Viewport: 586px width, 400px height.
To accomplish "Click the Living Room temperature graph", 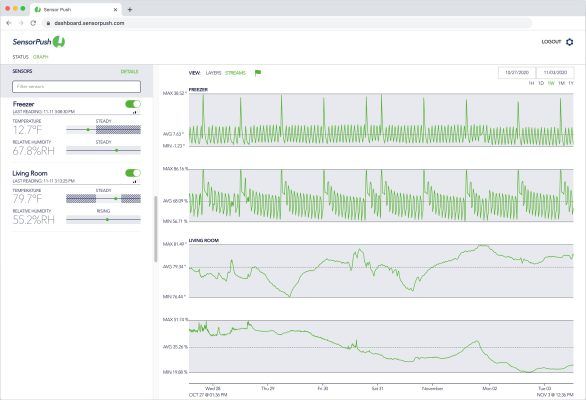I will 381,271.
